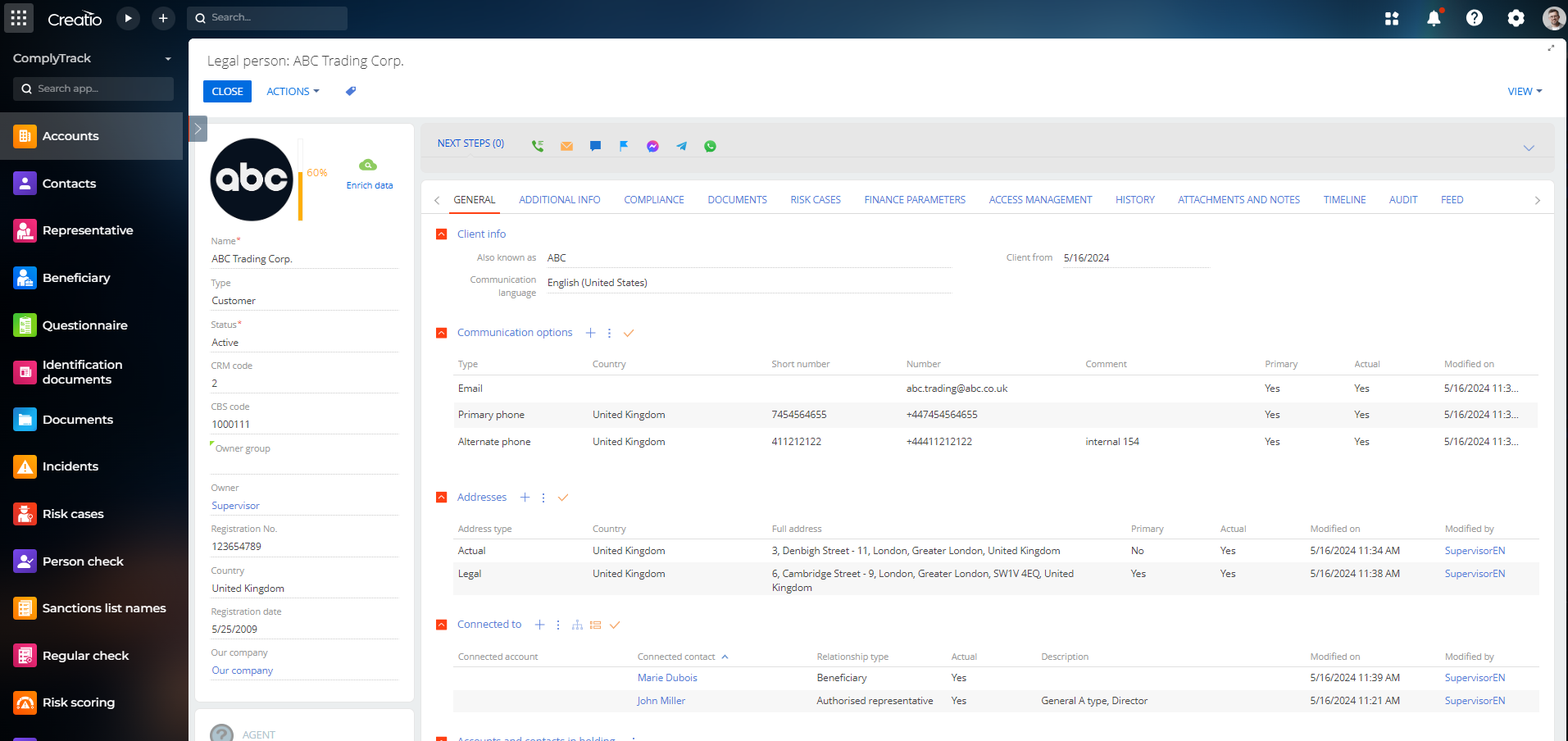Open the VIEW dropdown

[x=1525, y=91]
